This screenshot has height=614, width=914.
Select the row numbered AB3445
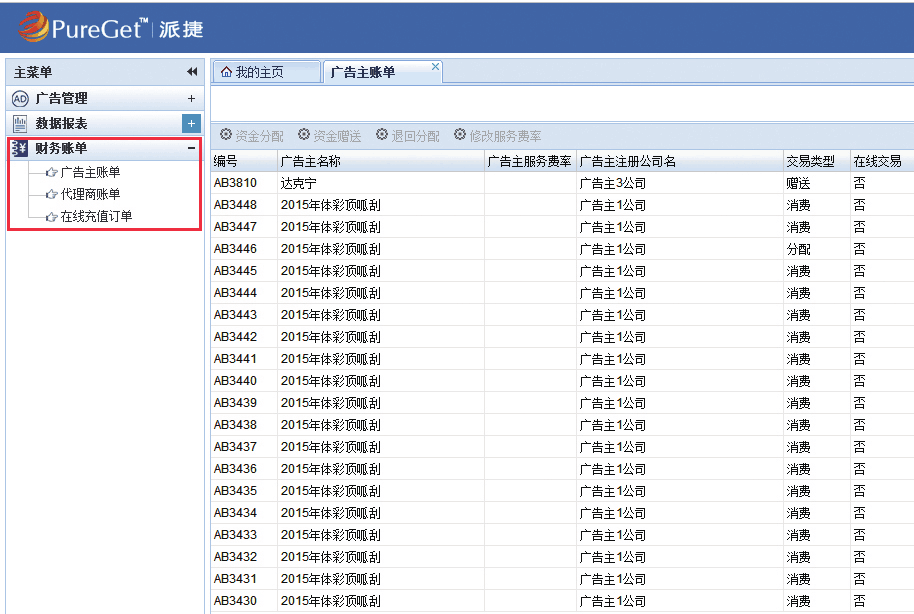coord(563,271)
